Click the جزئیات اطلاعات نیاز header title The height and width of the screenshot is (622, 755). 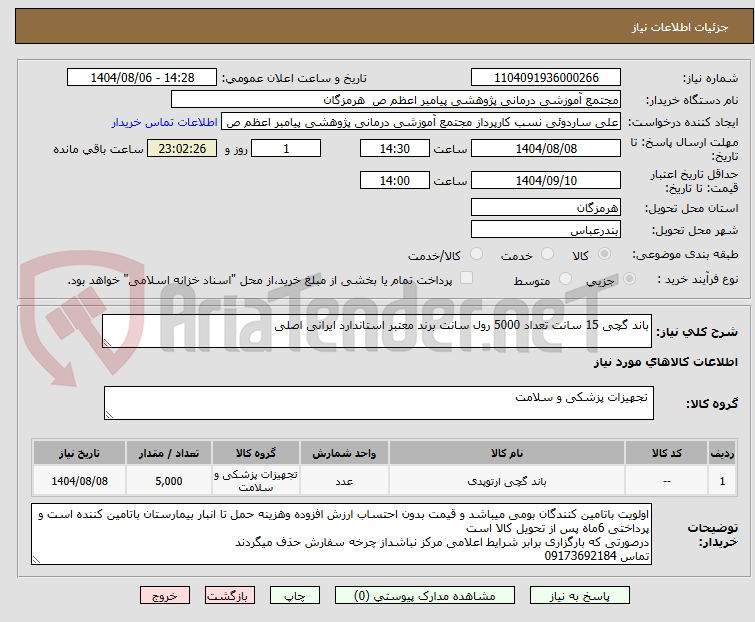pos(680,27)
